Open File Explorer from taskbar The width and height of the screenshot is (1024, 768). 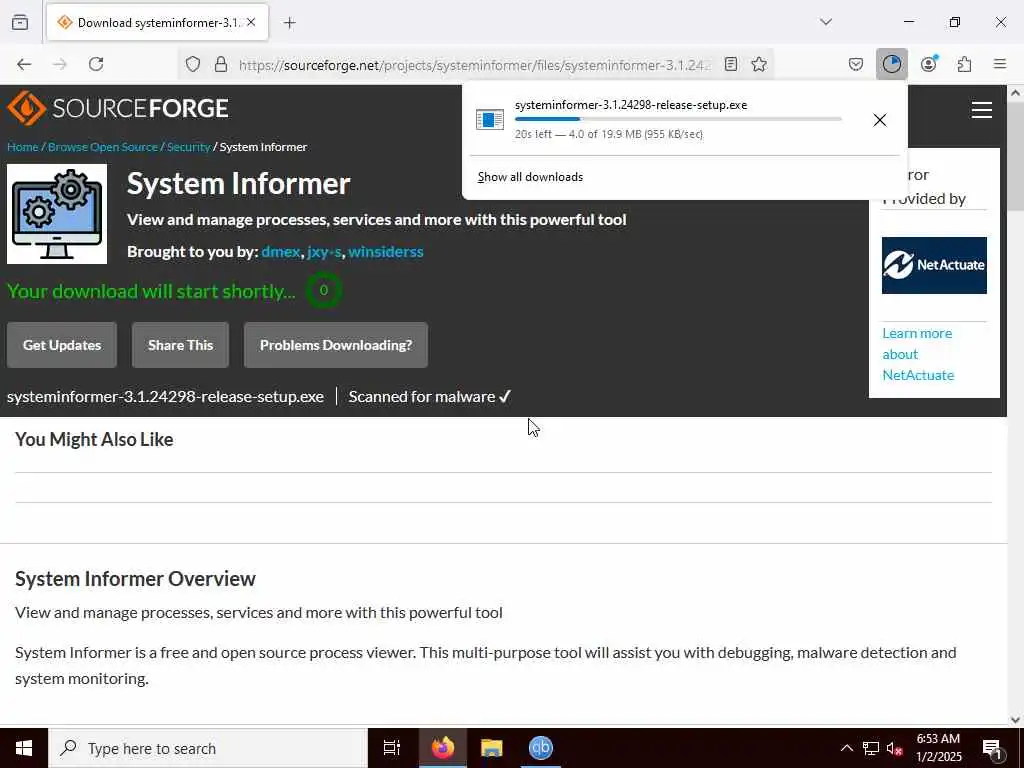point(492,748)
